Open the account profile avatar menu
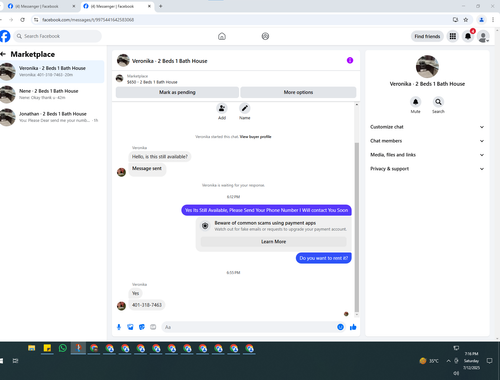This screenshot has height=380, width=500. 483,36
